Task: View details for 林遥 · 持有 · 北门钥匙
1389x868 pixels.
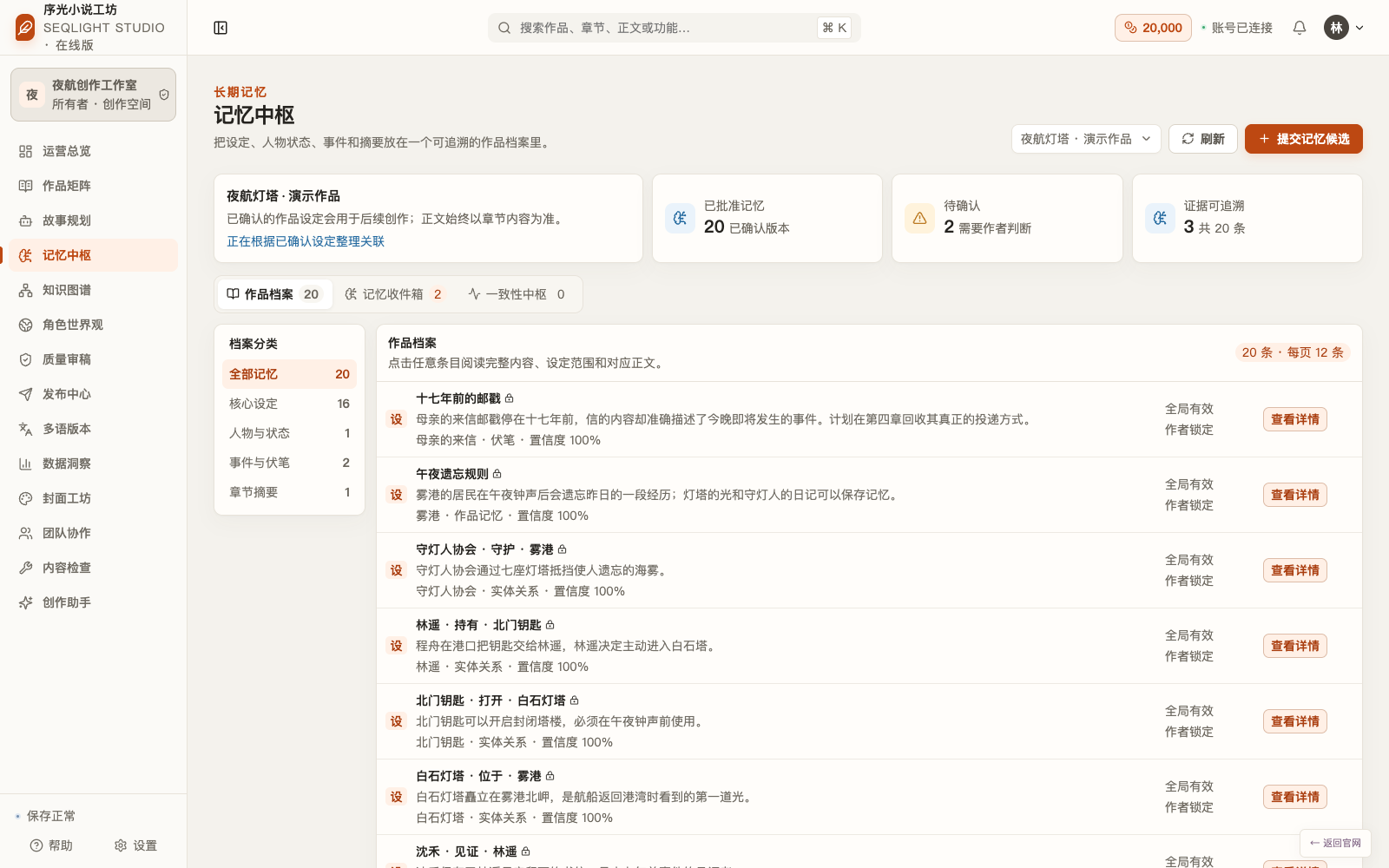Action: pos(1295,646)
